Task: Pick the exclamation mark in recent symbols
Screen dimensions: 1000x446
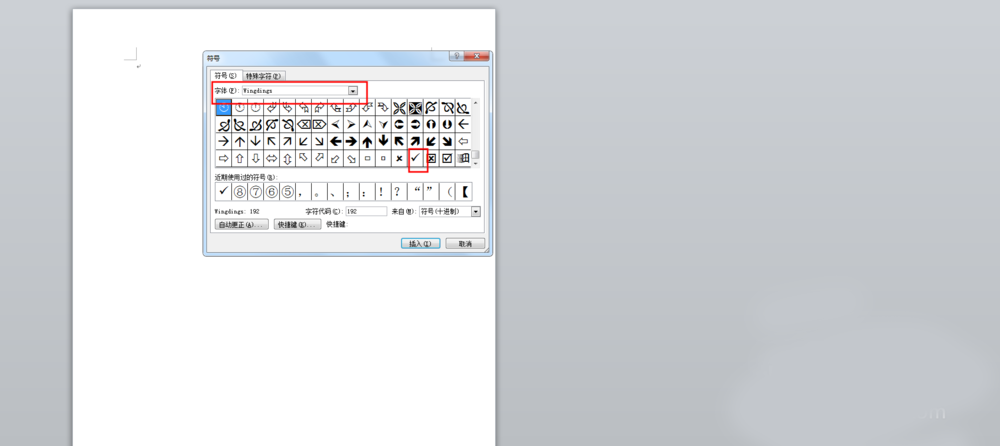Action: (x=381, y=191)
